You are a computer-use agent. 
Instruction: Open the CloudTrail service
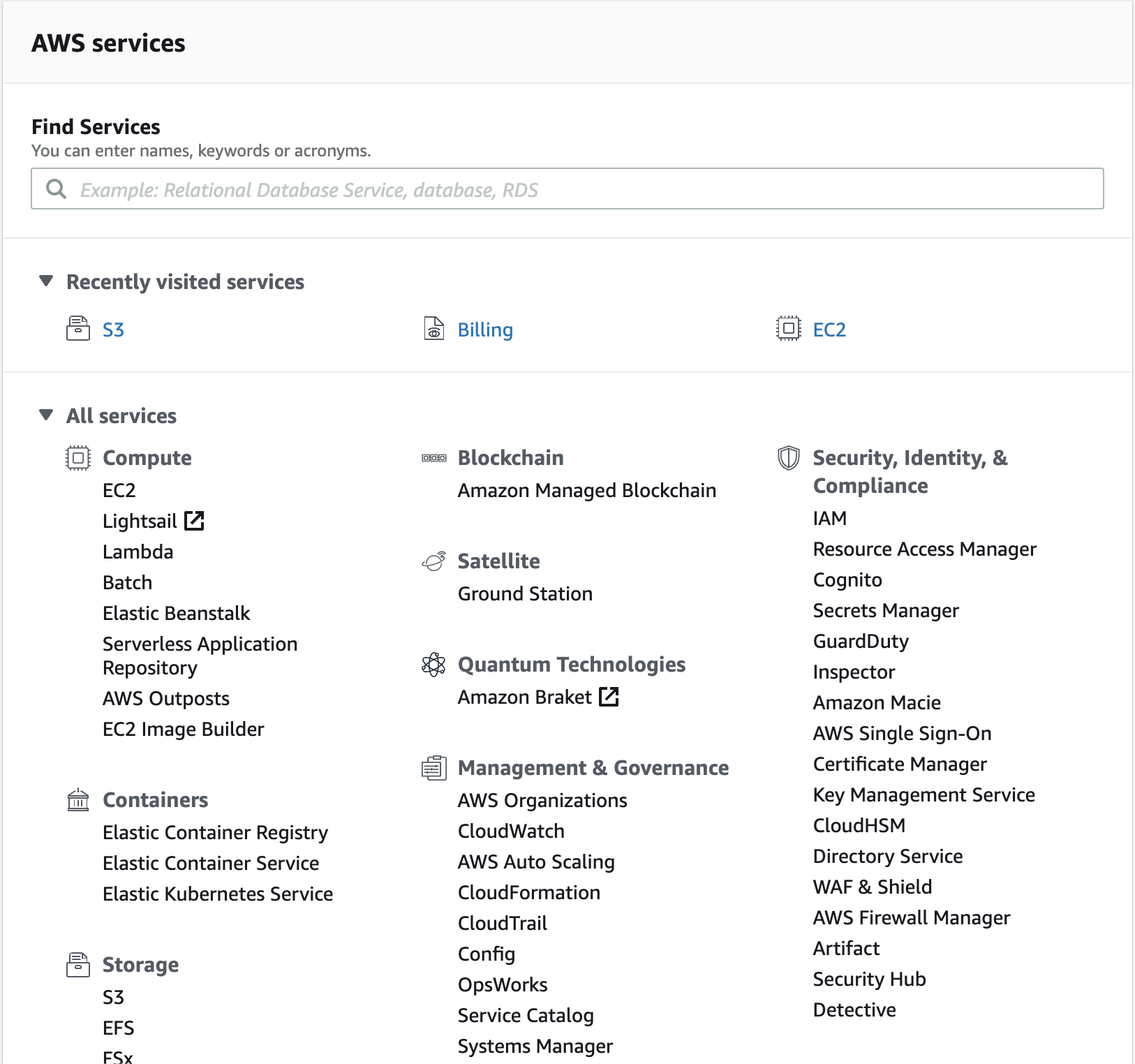tap(503, 923)
